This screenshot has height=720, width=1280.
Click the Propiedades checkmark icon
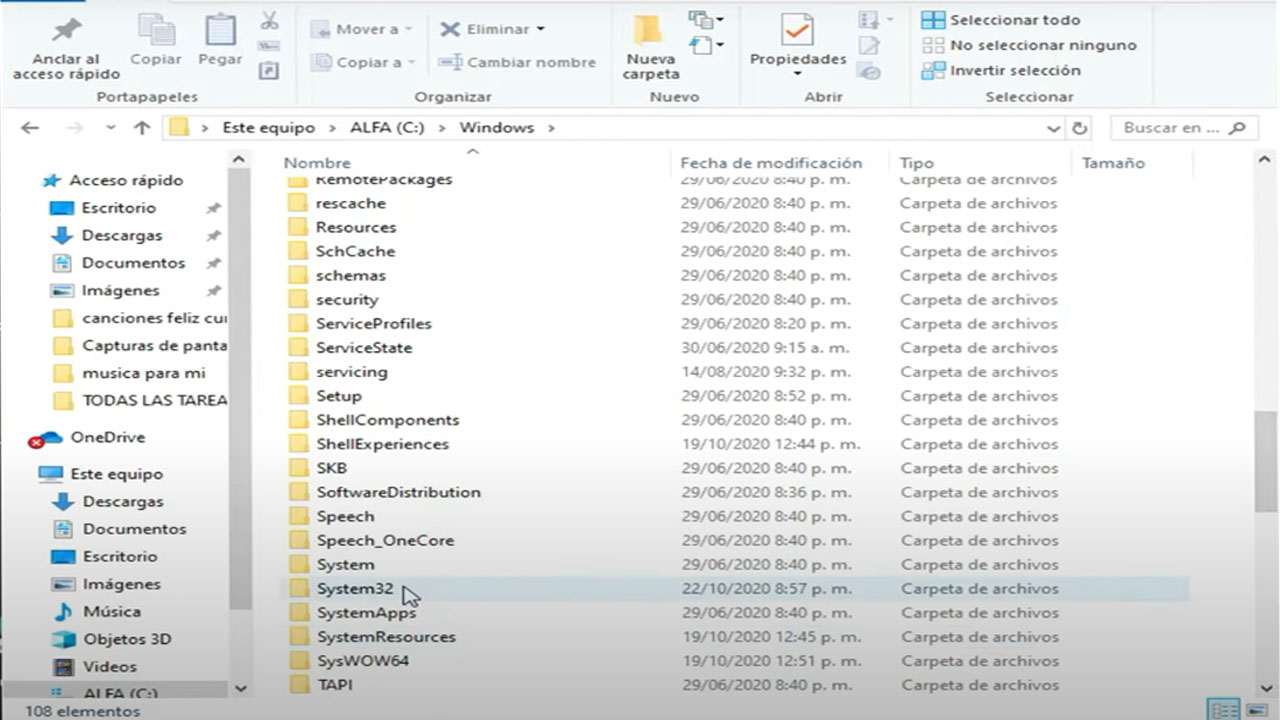pos(797,29)
